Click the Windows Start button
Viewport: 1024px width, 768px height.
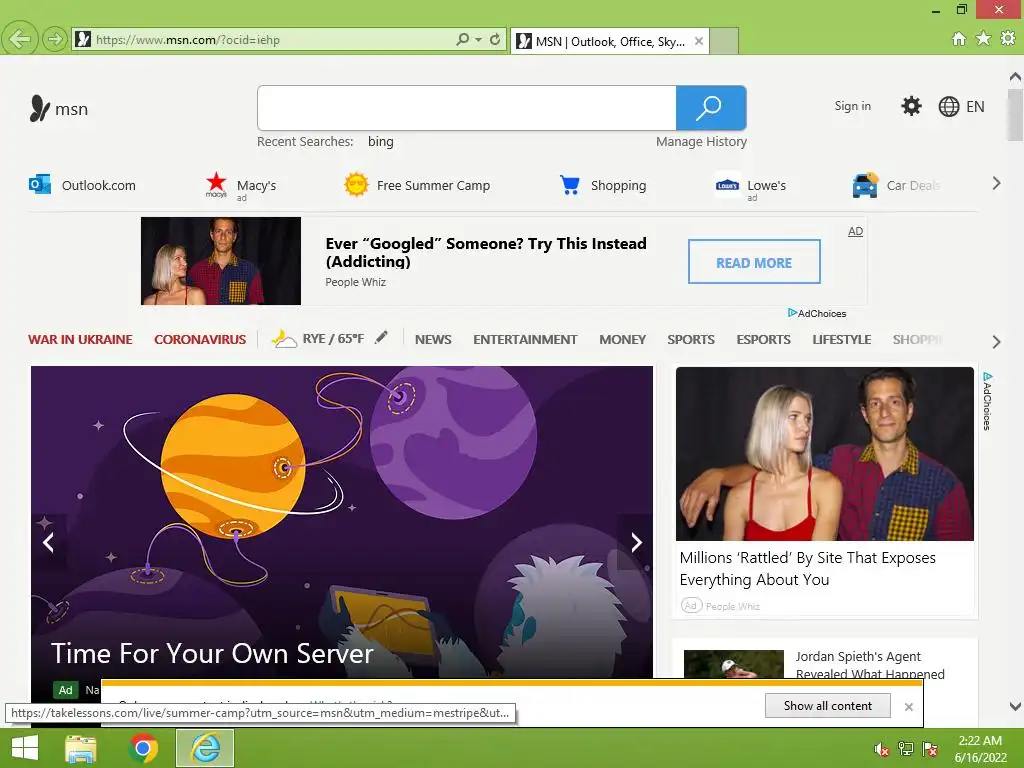tap(25, 748)
